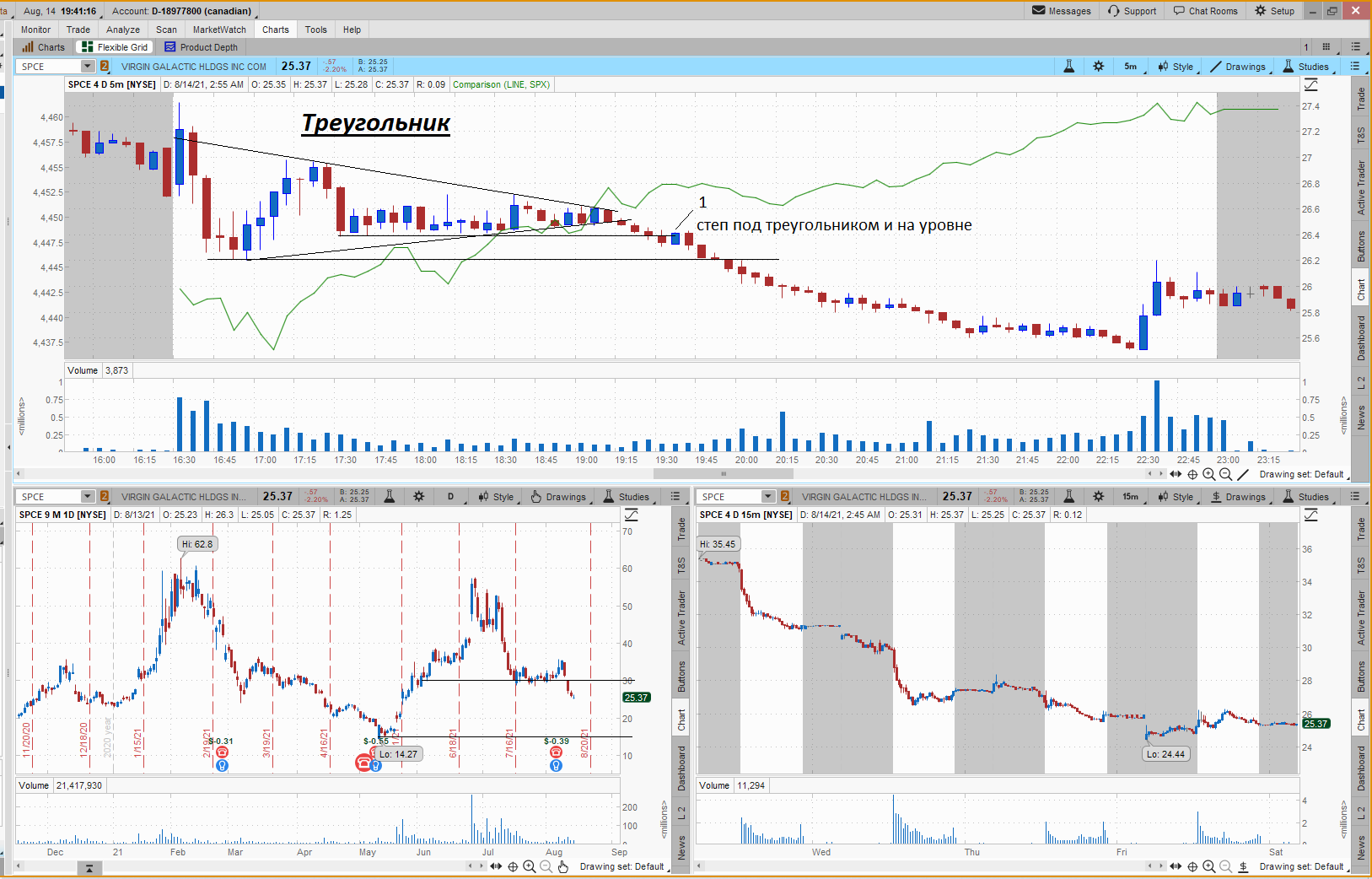Switch to the Scan tab
Screen dimensions: 1372x879
click(x=166, y=30)
